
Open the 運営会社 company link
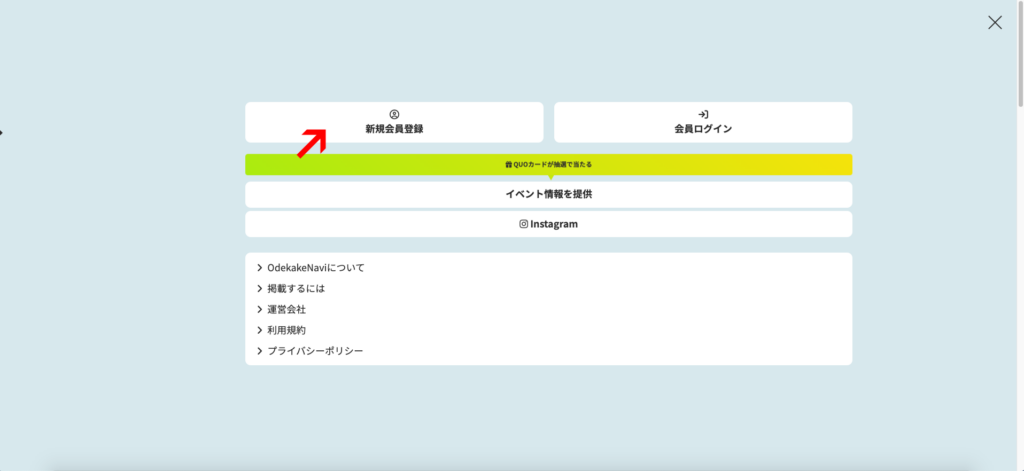click(x=286, y=310)
